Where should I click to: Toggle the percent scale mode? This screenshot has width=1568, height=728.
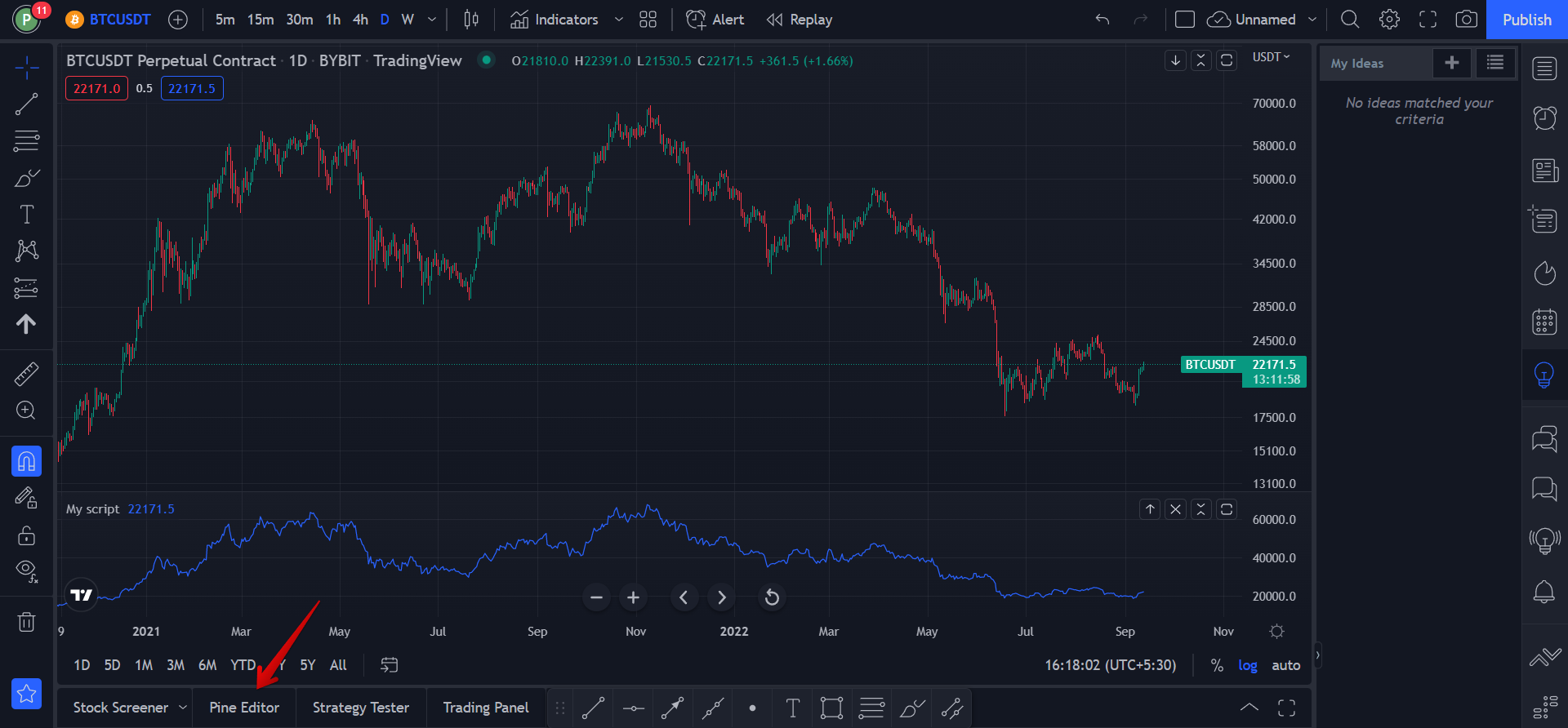(x=1217, y=665)
